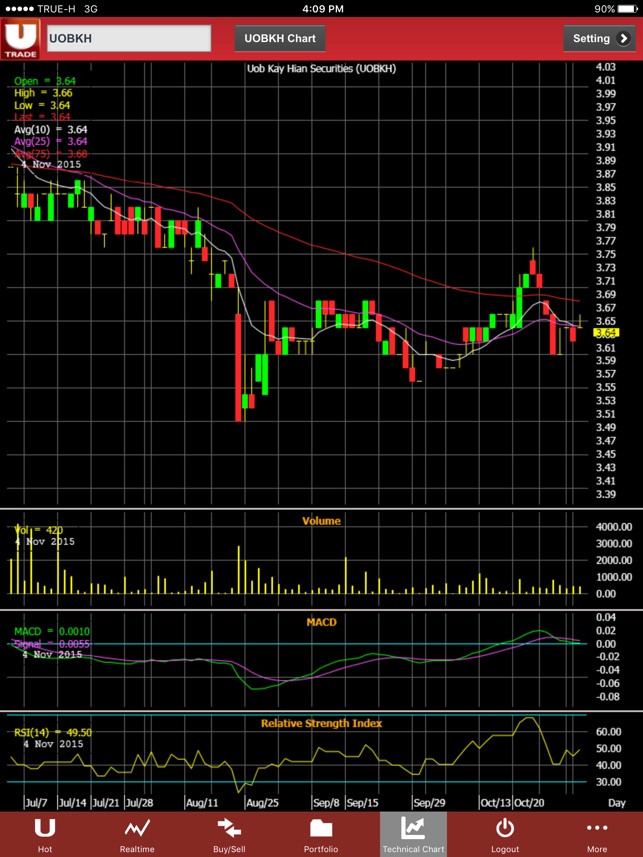Viewport: 643px width, 857px height.
Task: Click the Avg(10) = 3.64 legend
Action: (x=51, y=130)
